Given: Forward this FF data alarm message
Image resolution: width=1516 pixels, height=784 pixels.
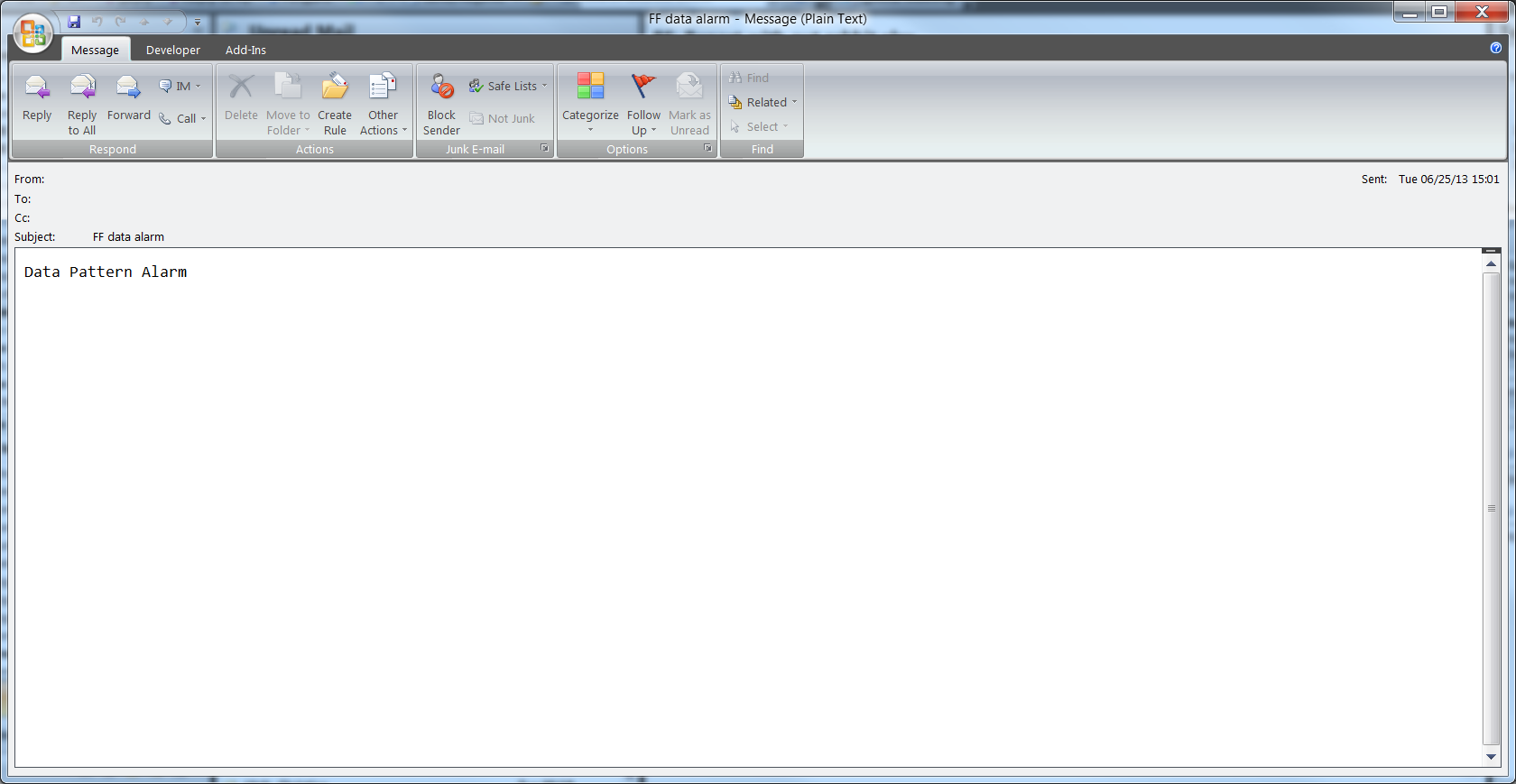Looking at the screenshot, I should (128, 97).
